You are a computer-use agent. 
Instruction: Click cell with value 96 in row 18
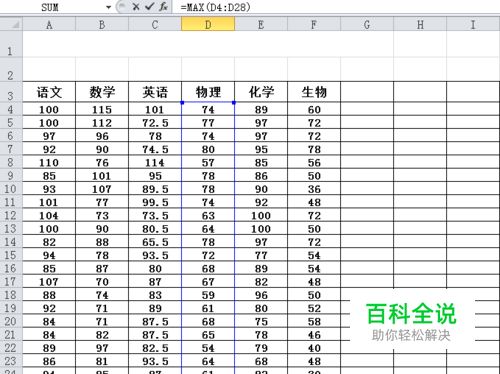[x=261, y=295]
